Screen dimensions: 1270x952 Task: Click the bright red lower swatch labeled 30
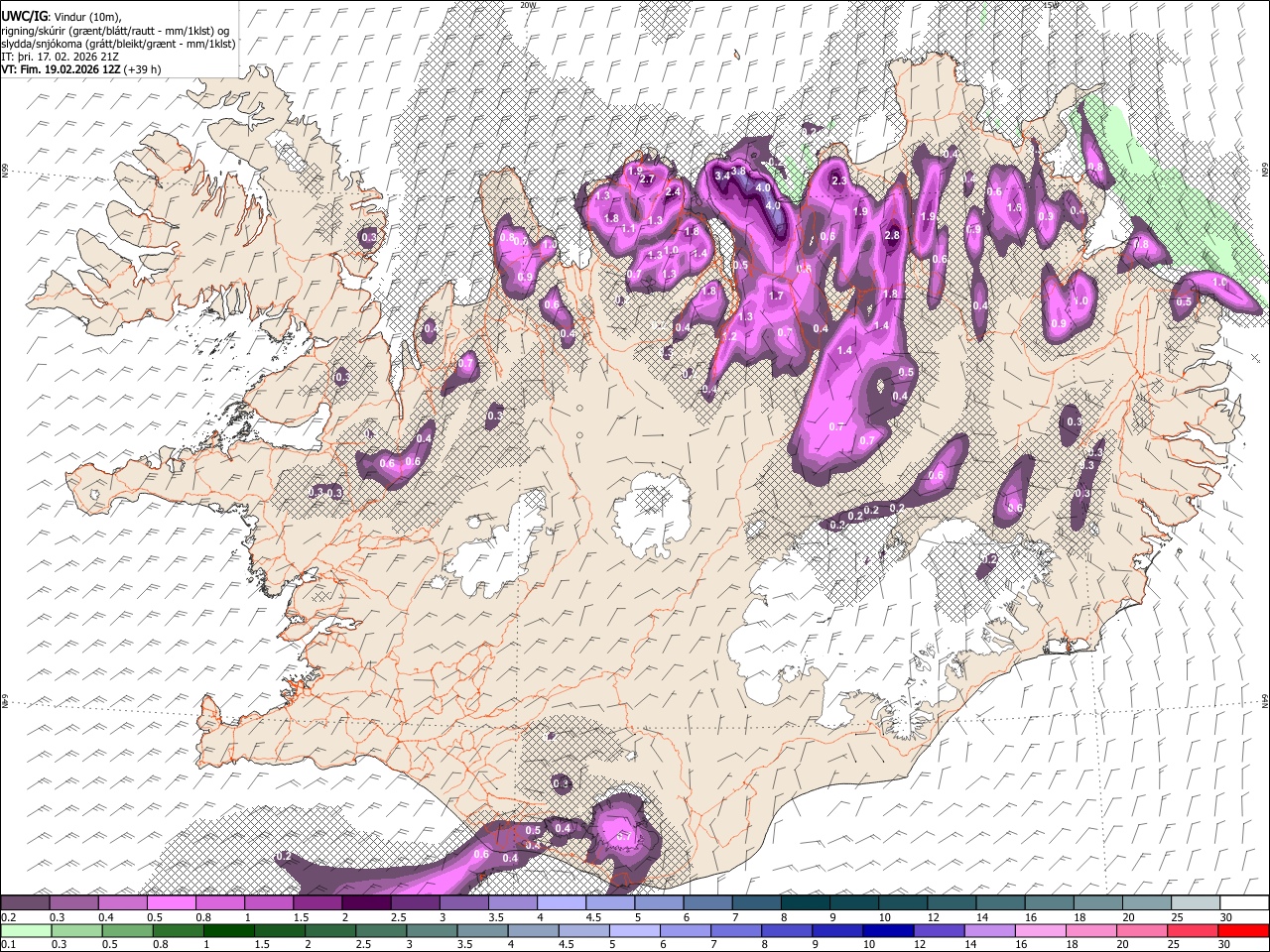coord(1243,930)
